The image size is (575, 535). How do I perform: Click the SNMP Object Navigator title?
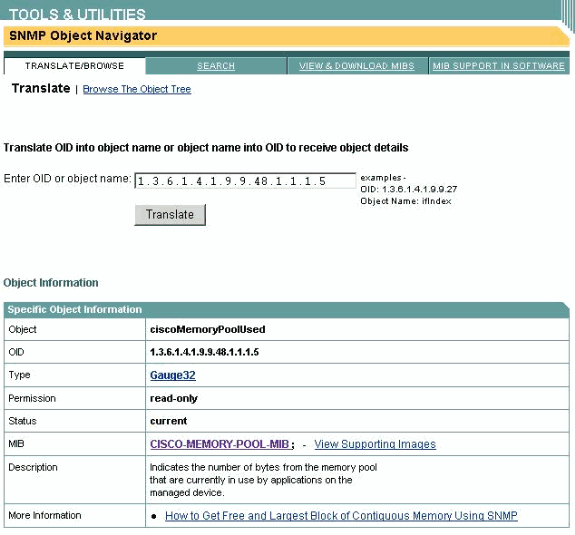pos(83,36)
